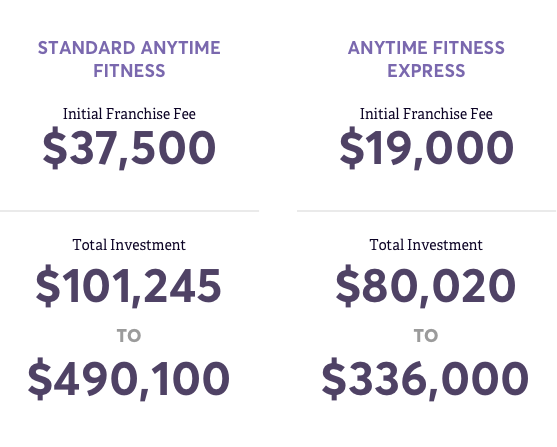
Task: Click the divider line under $37,500
Action: point(129,211)
